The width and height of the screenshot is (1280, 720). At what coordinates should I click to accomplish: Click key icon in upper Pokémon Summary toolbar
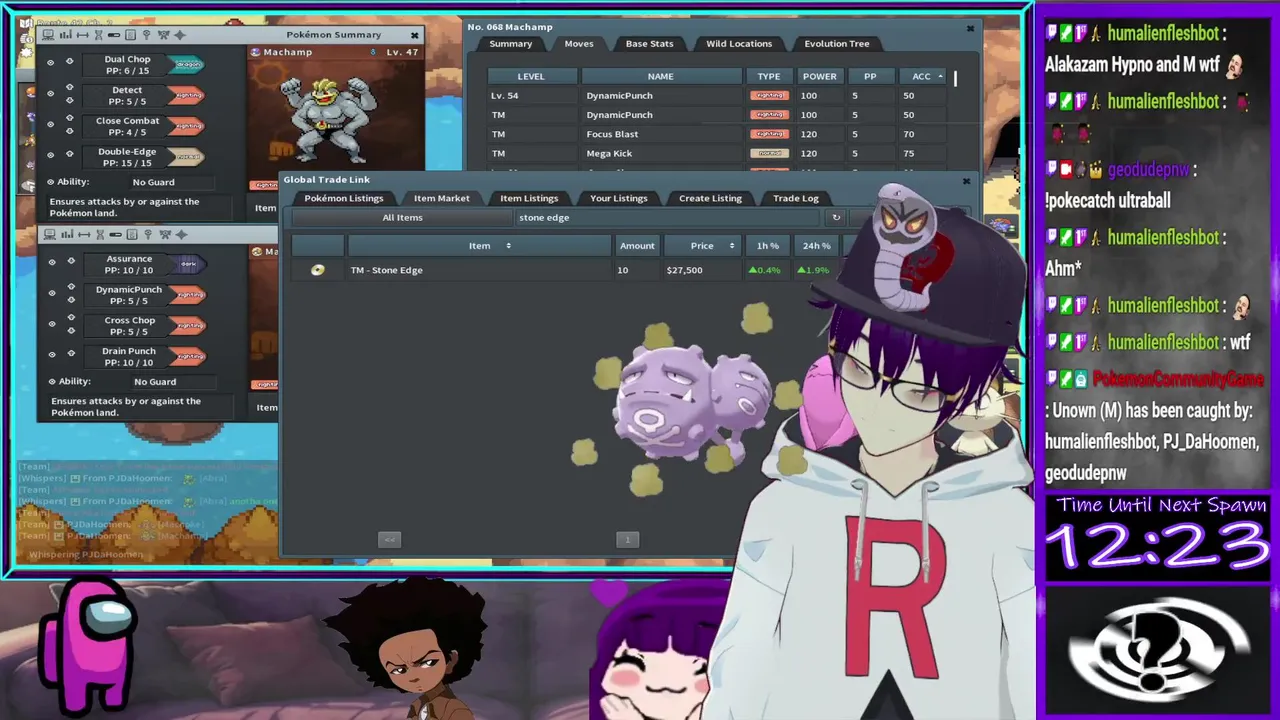146,35
